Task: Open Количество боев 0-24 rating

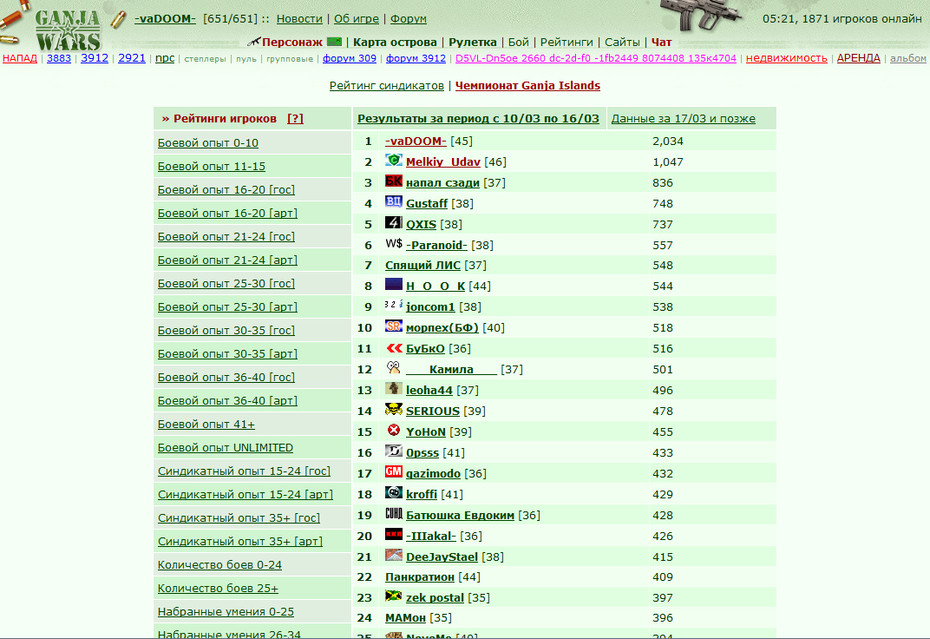Action: coord(219,565)
